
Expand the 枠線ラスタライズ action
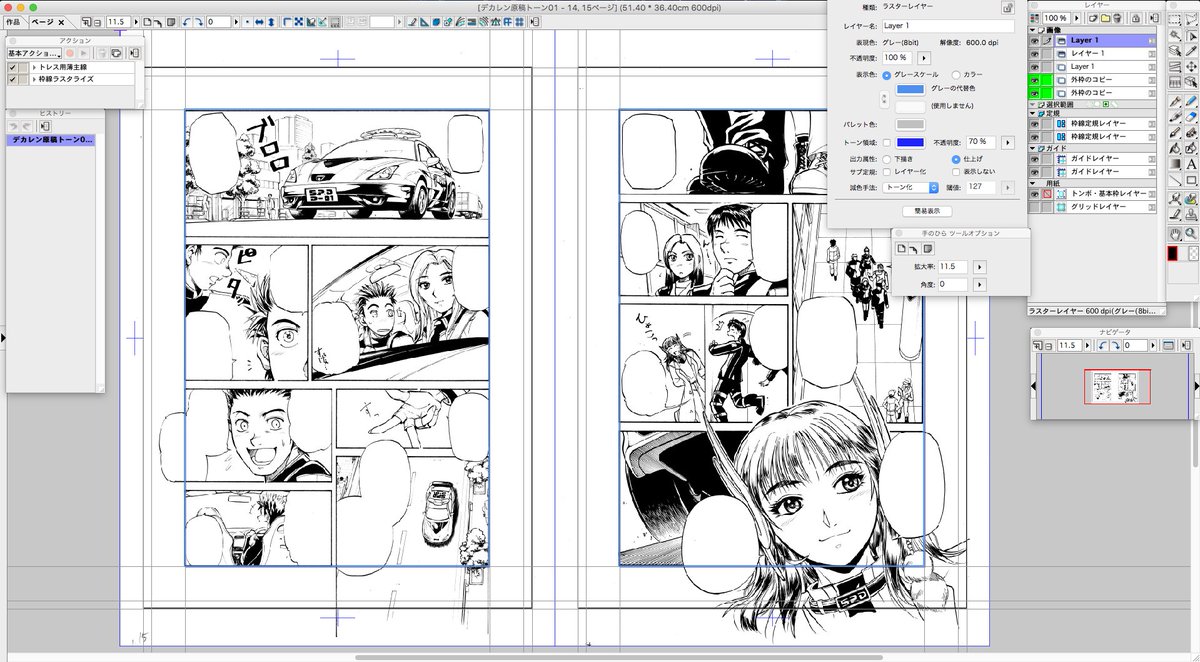tap(34, 79)
